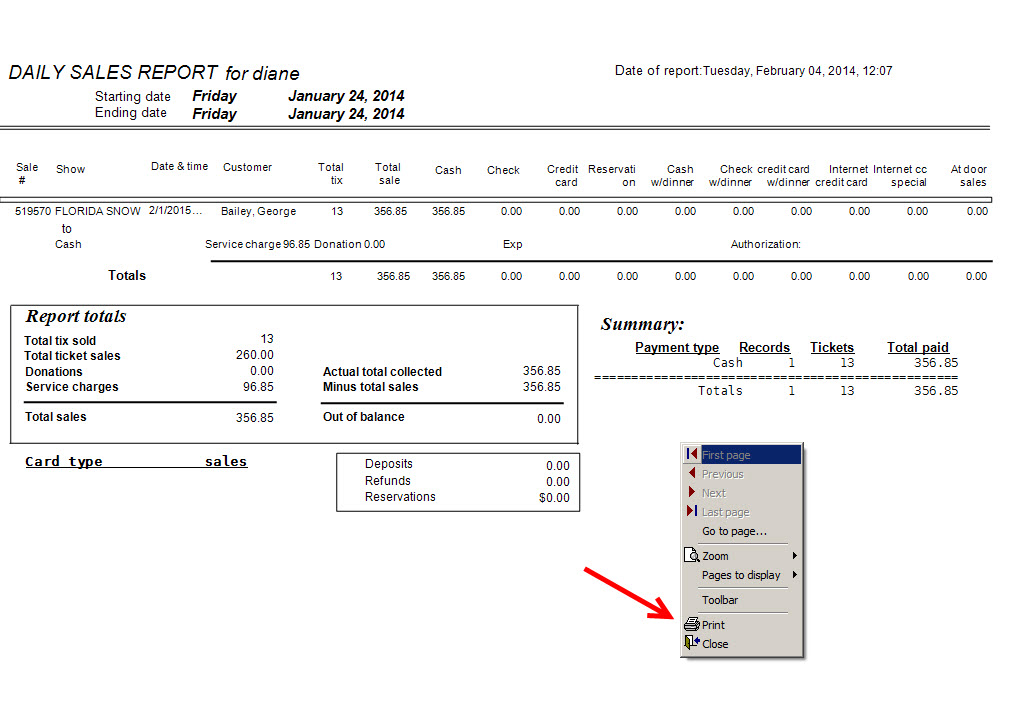Click the Next page arrow icon
The width and height of the screenshot is (1011, 709).
tap(691, 492)
